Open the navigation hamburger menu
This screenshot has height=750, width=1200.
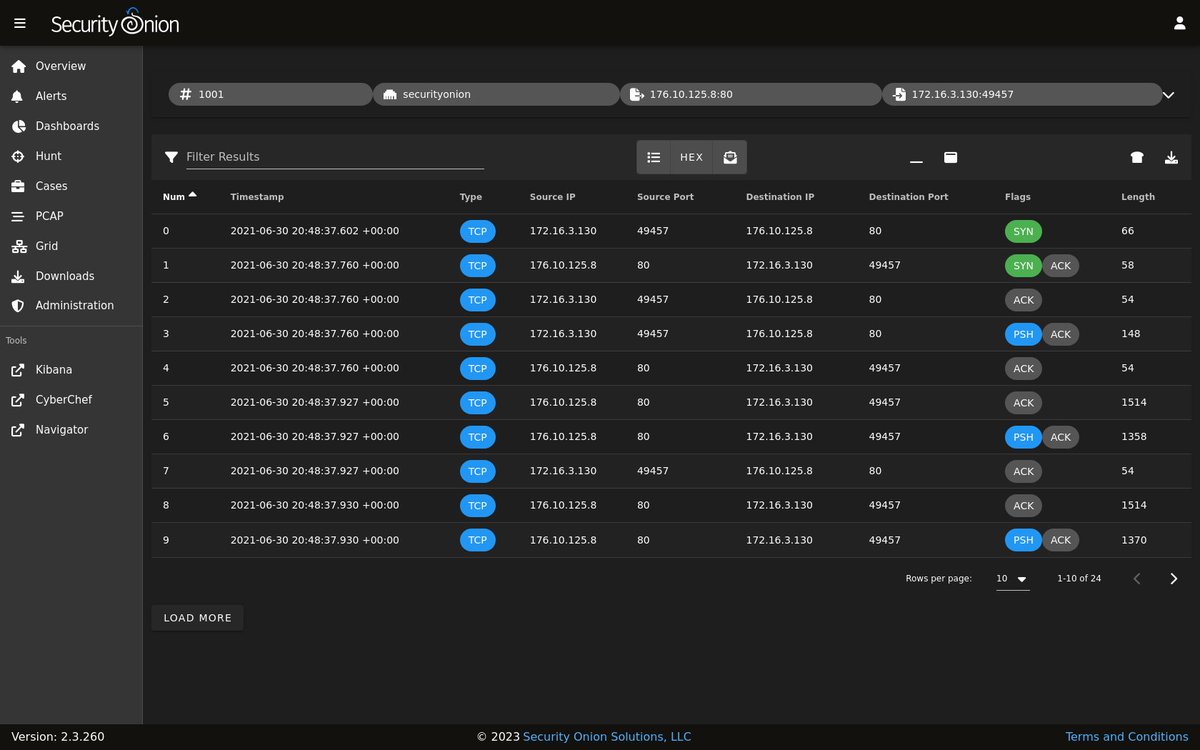pyautogui.click(x=20, y=23)
